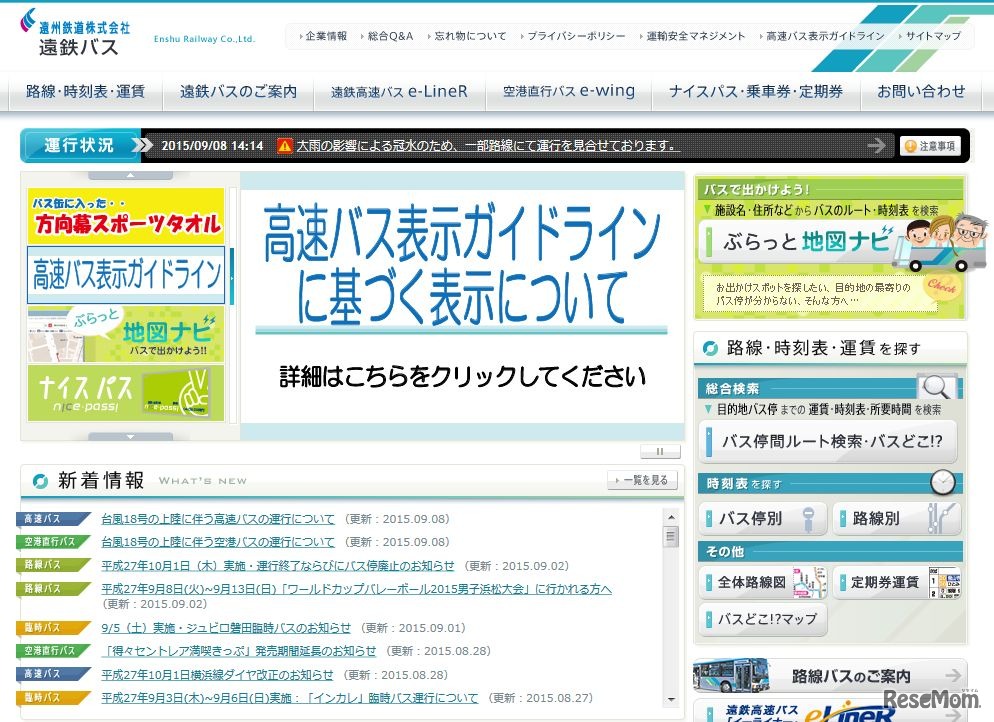Open the heavy rain flooding service notice
The image size is (994, 722).
pyautogui.click(x=488, y=146)
